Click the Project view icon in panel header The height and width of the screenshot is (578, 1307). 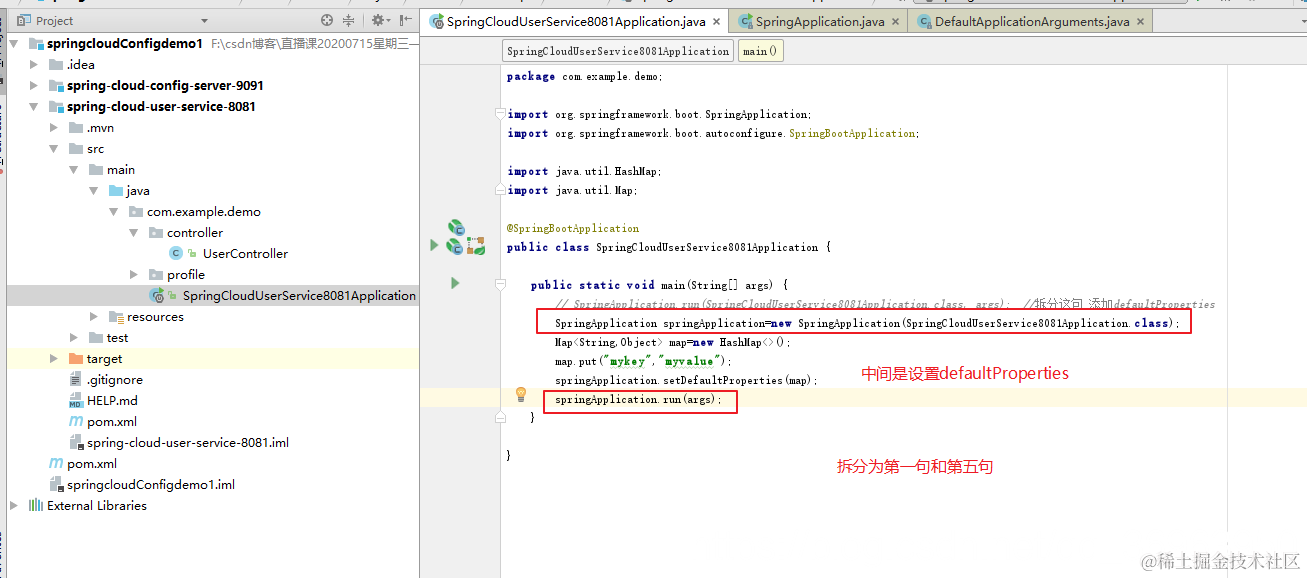24,20
